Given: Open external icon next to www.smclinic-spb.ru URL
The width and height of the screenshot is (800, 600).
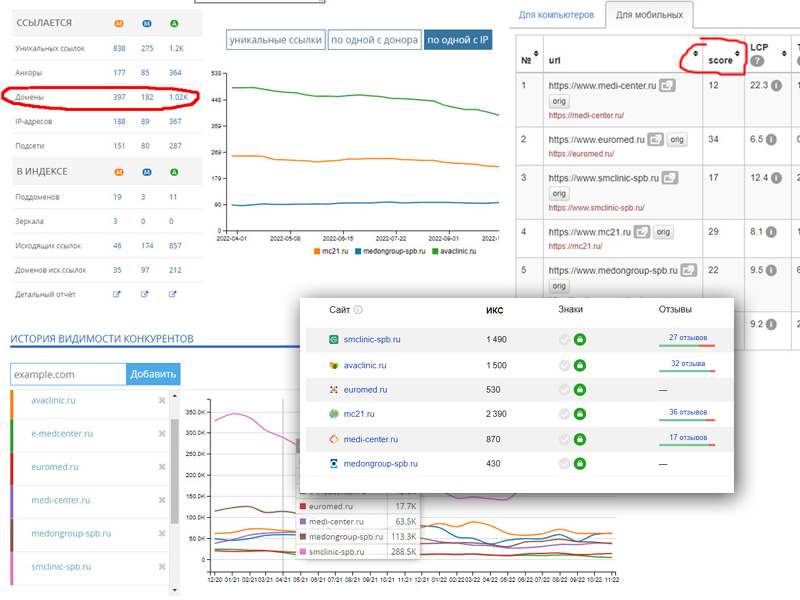Looking at the screenshot, I should pyautogui.click(x=670, y=178).
